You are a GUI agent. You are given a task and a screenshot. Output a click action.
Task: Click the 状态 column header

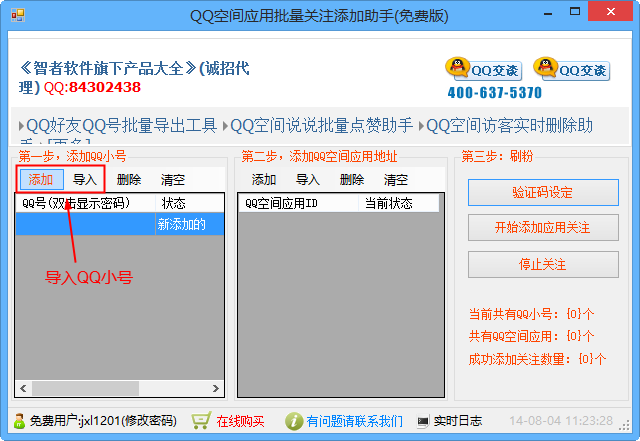tap(190, 203)
